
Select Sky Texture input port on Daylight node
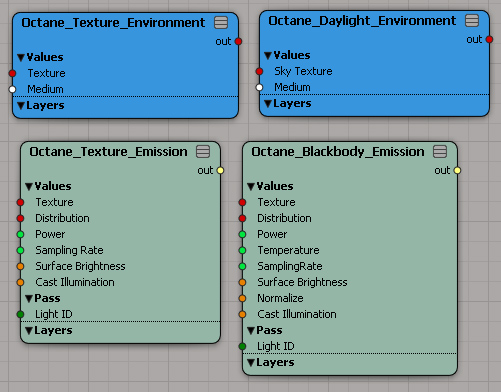point(259,71)
